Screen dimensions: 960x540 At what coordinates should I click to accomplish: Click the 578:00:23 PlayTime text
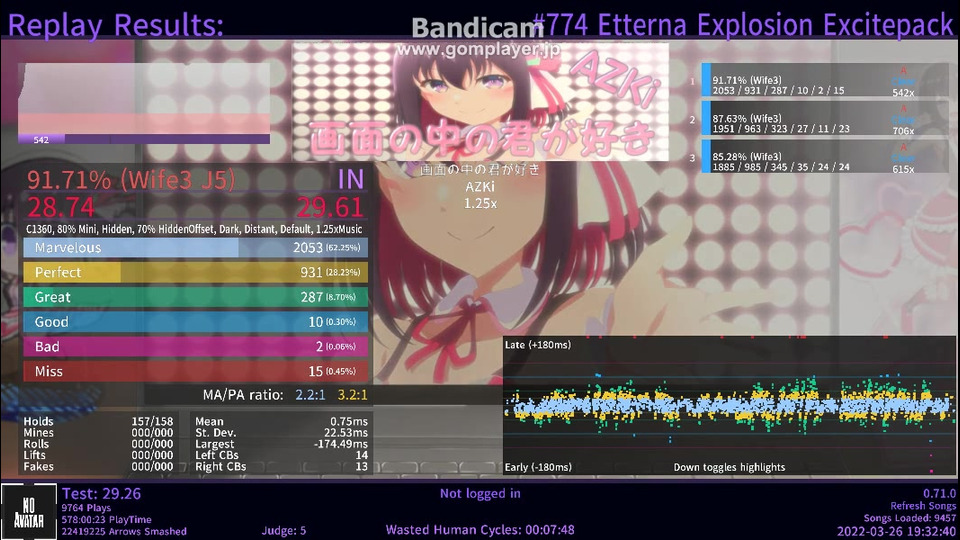click(x=107, y=520)
